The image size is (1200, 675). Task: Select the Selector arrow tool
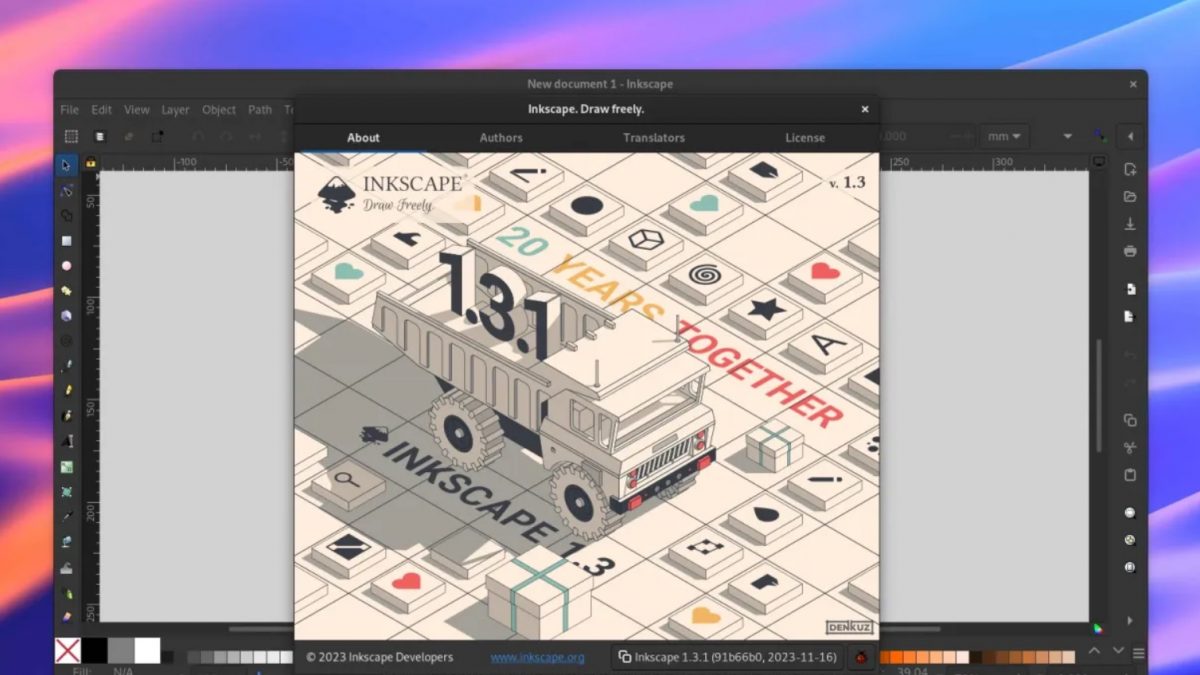pos(66,165)
